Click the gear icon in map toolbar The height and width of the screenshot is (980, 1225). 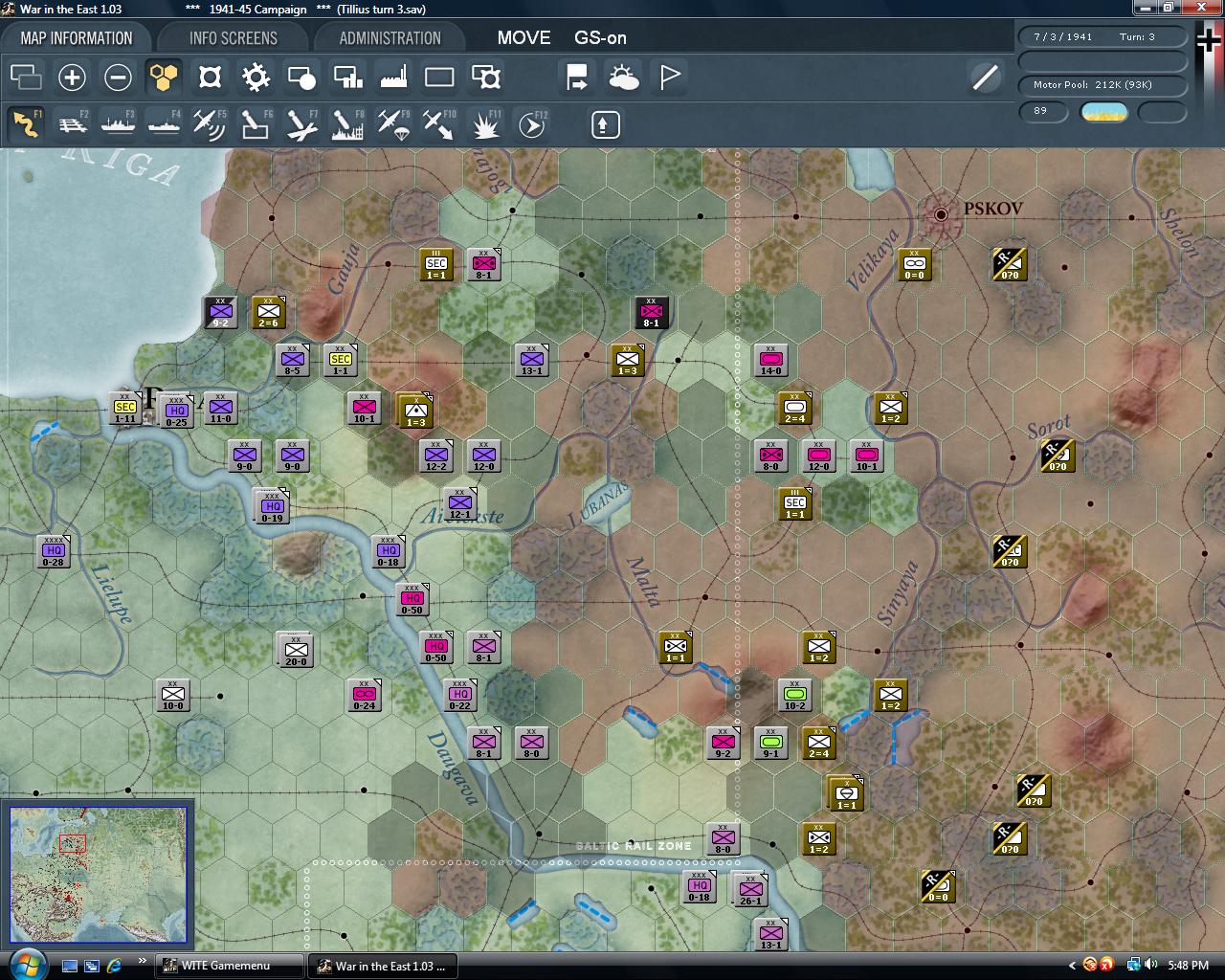coord(256,77)
